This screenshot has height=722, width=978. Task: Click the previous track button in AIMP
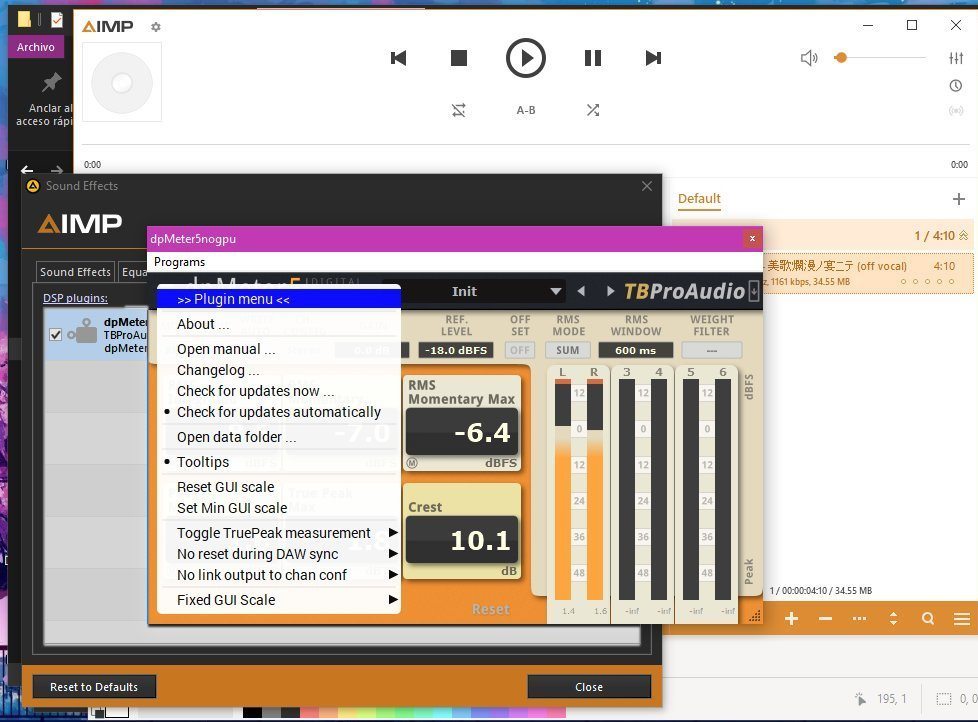coord(398,58)
